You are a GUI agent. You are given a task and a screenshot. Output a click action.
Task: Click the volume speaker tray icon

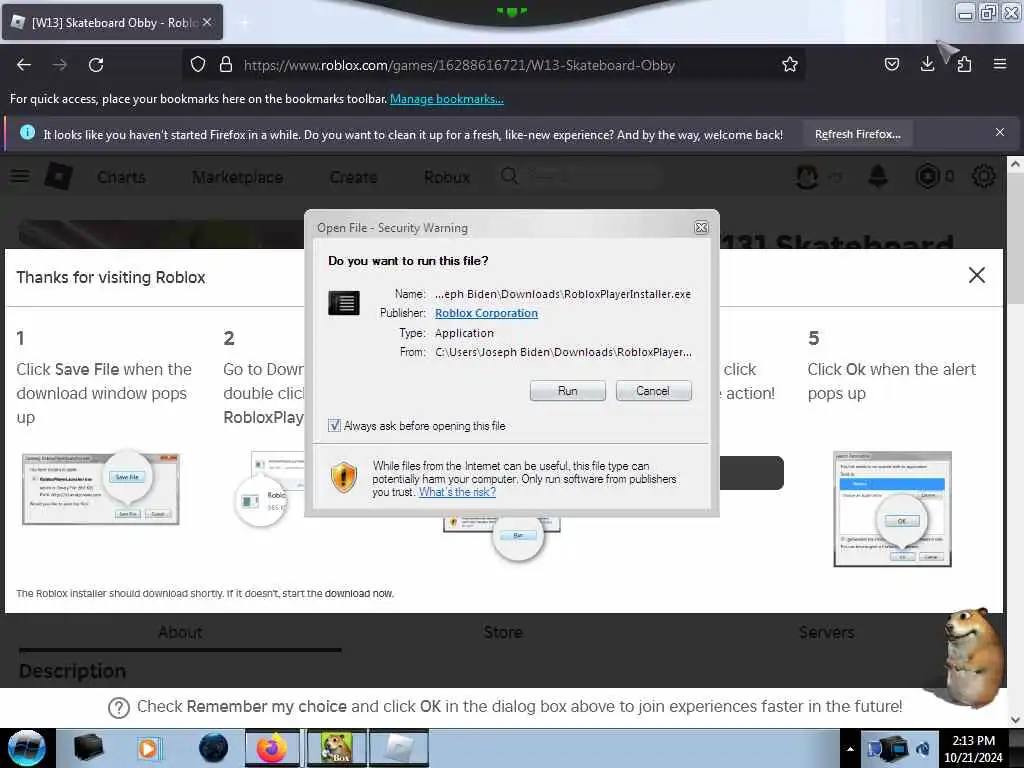[923, 749]
